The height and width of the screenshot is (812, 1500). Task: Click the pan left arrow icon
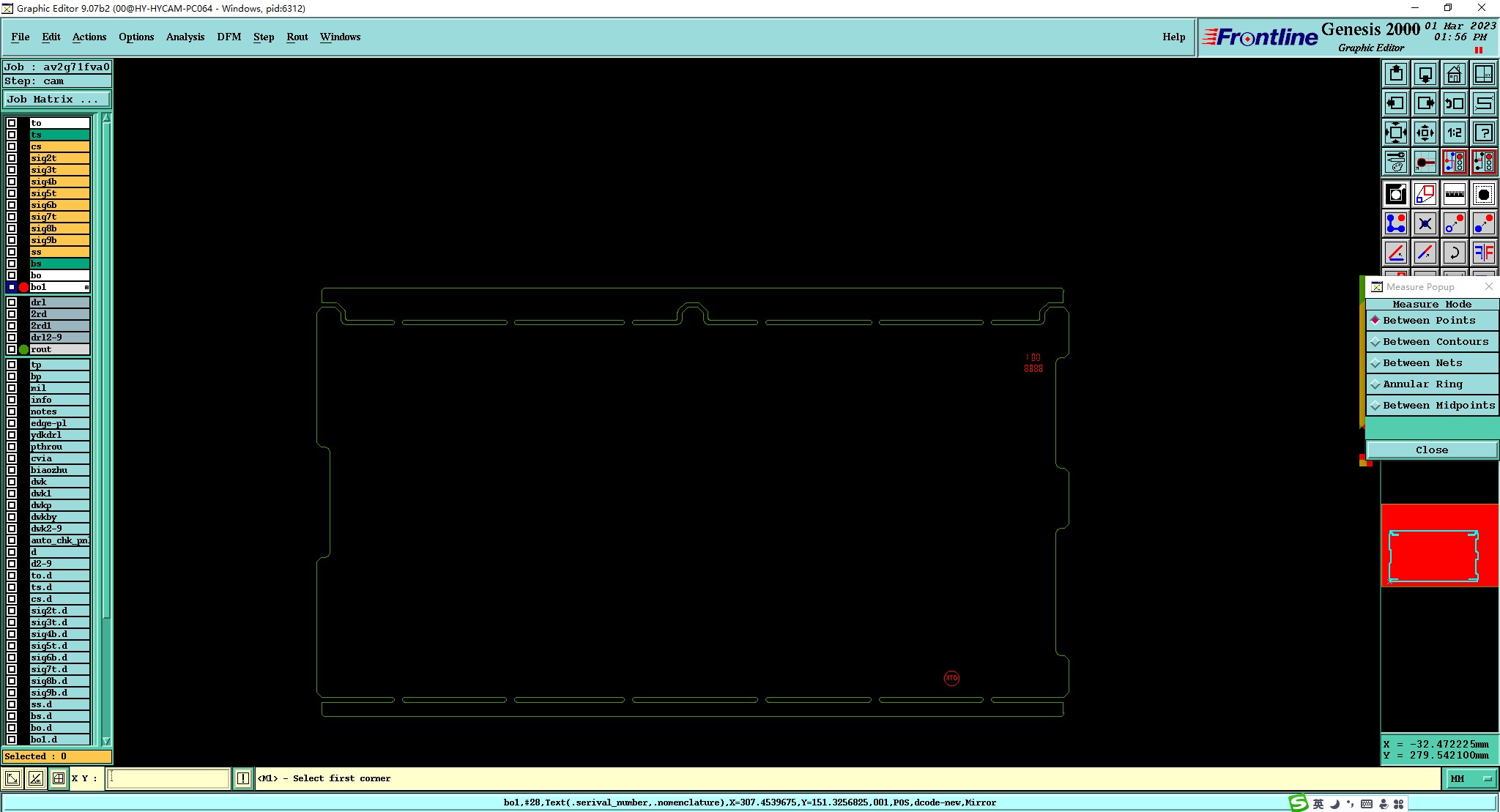pyautogui.click(x=1396, y=103)
